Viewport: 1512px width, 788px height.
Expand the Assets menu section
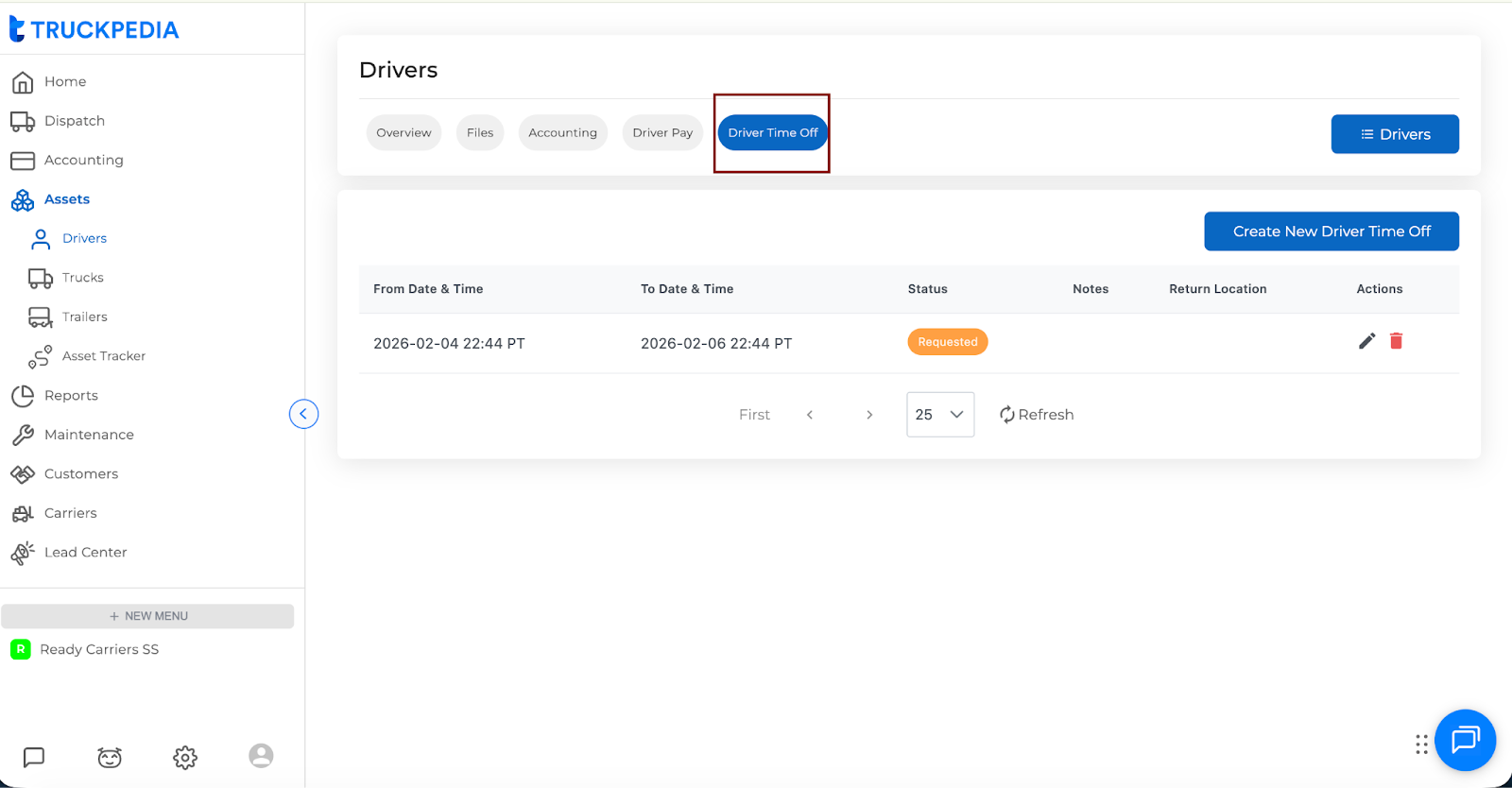(x=66, y=199)
